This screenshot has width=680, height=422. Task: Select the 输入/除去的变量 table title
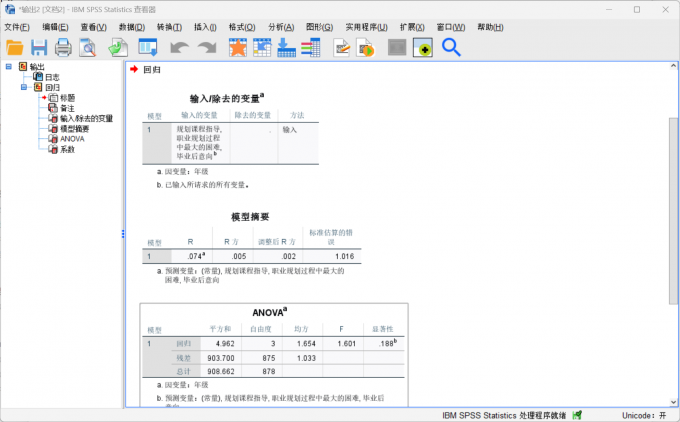click(227, 98)
